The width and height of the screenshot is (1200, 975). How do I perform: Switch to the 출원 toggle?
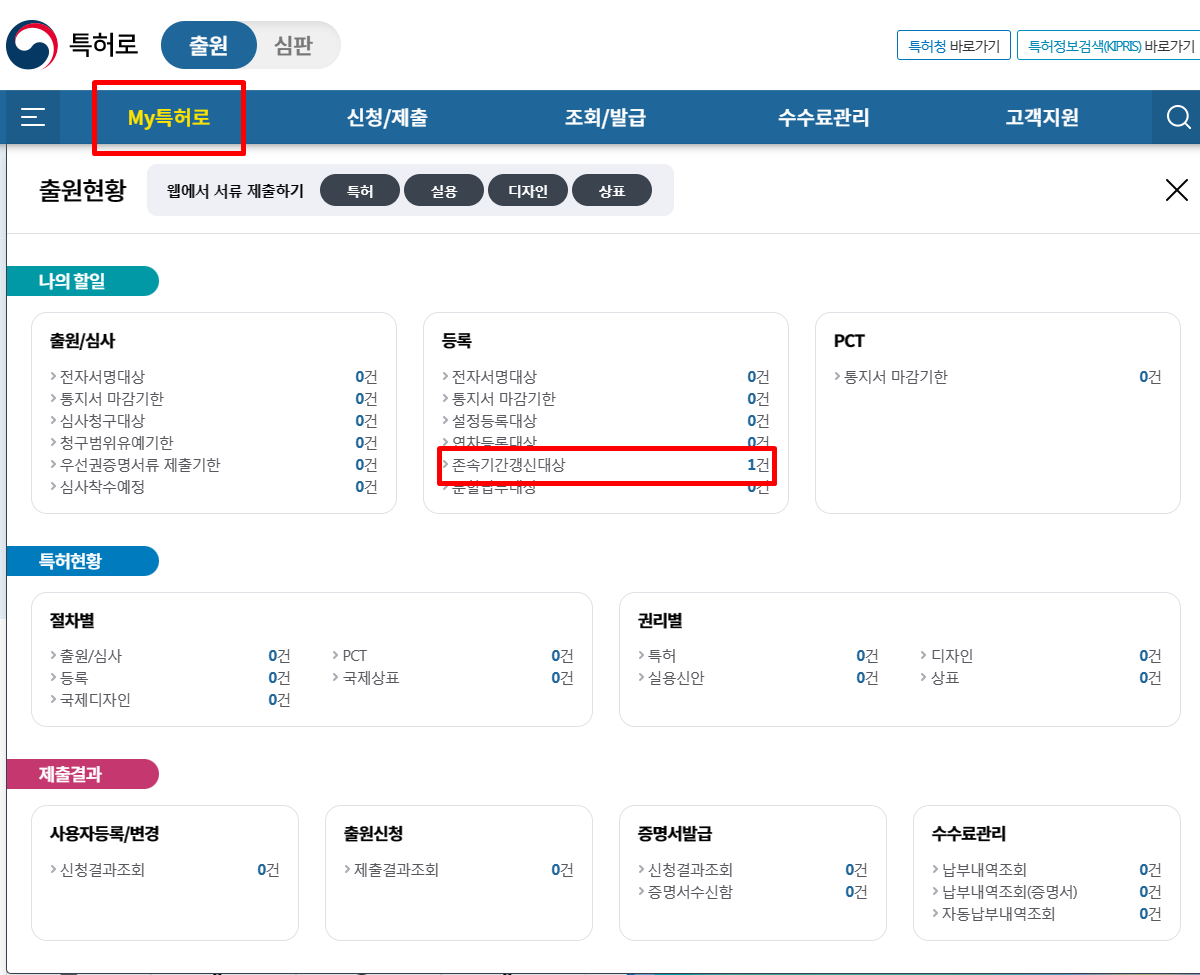[209, 45]
